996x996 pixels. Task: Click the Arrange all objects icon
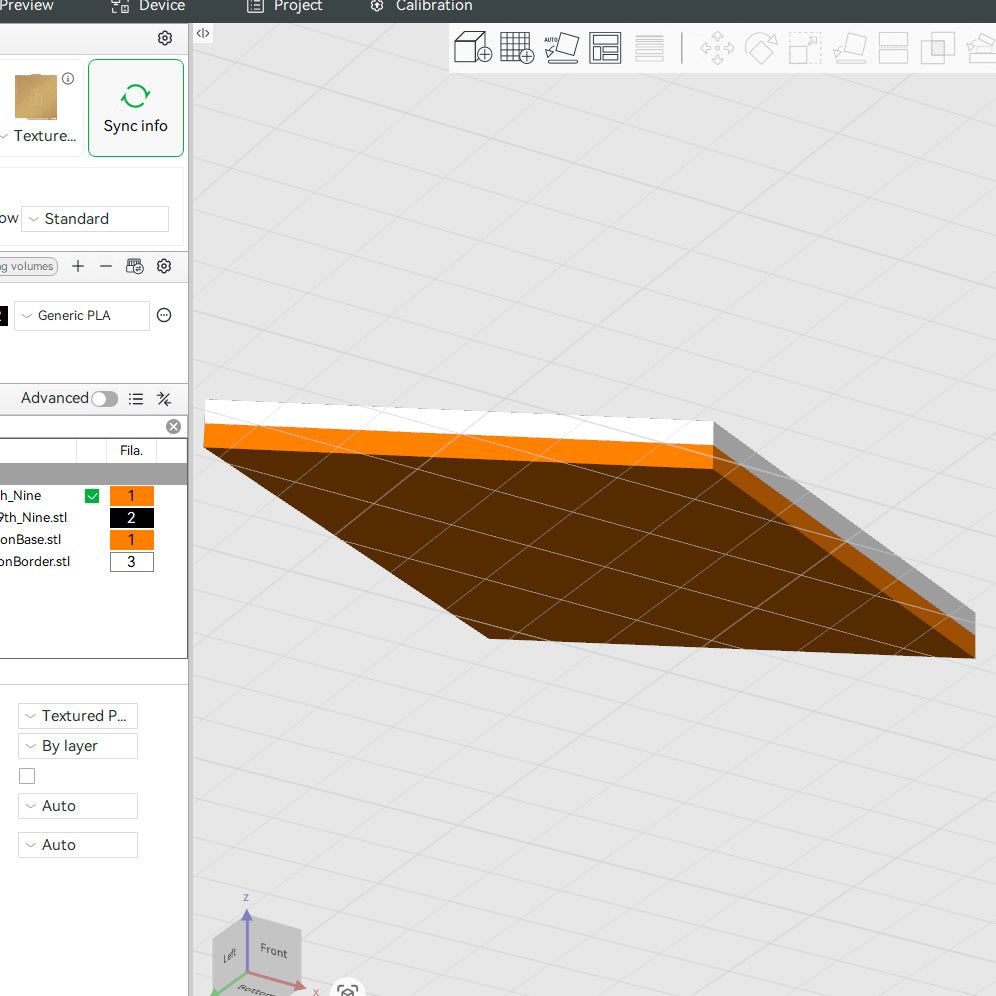pyautogui.click(x=605, y=48)
